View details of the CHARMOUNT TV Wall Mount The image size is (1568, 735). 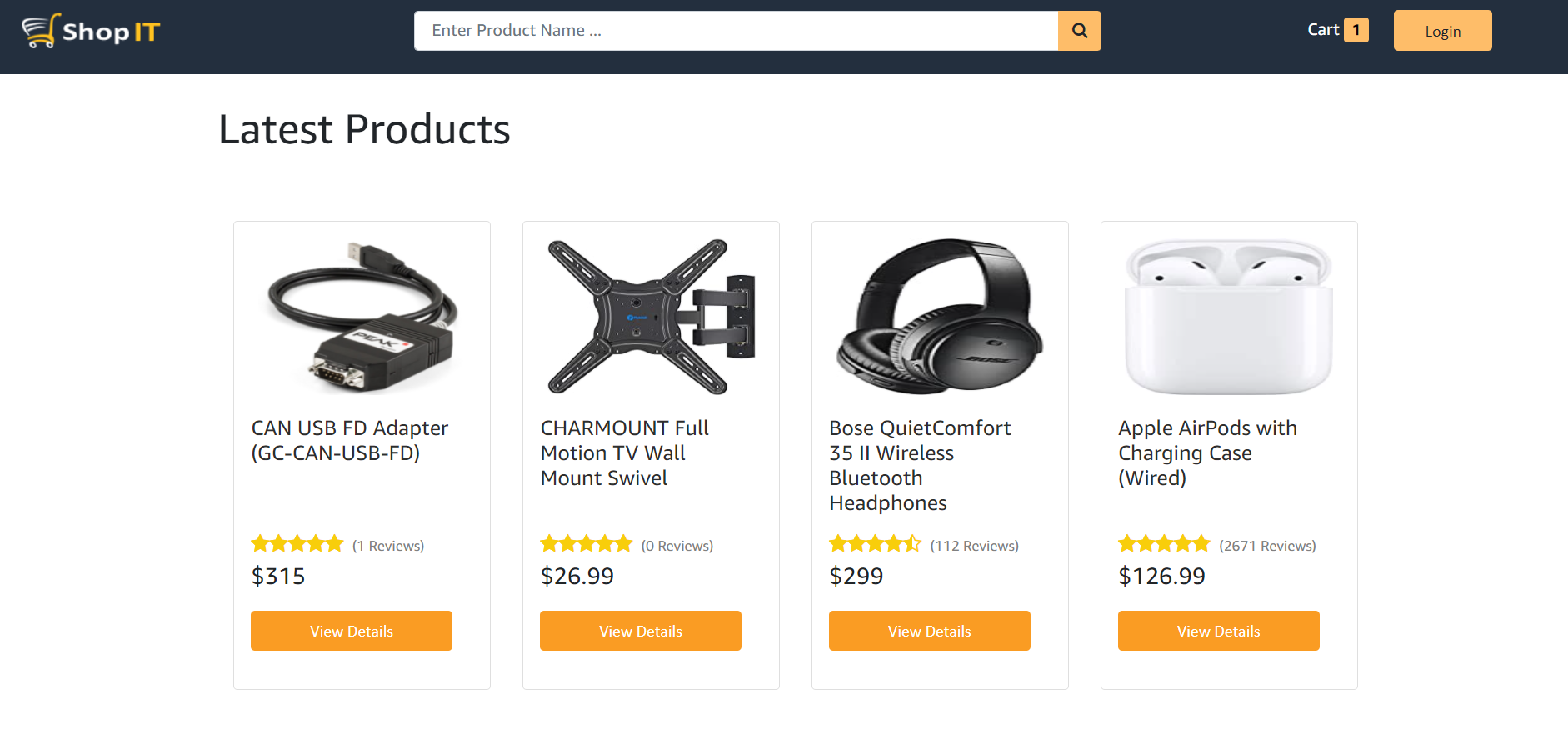tap(640, 631)
